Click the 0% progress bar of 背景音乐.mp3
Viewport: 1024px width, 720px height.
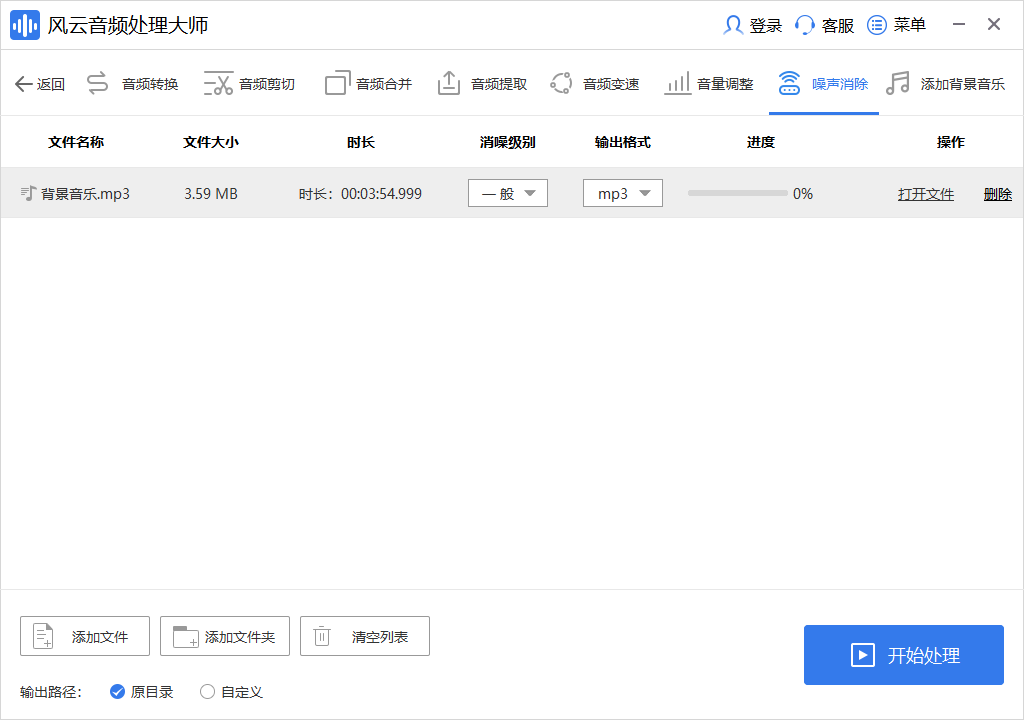(735, 193)
